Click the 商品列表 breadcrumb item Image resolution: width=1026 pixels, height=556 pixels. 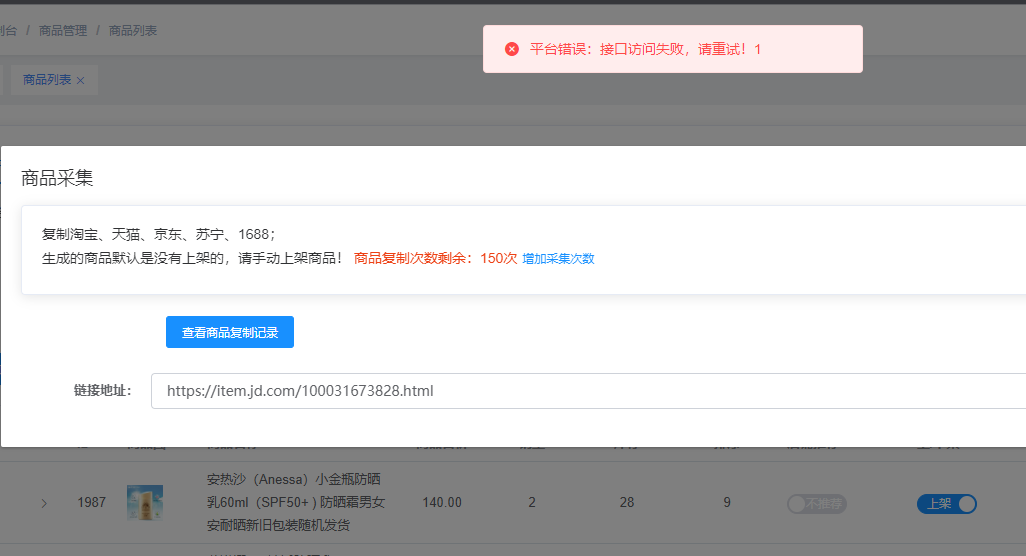point(133,31)
